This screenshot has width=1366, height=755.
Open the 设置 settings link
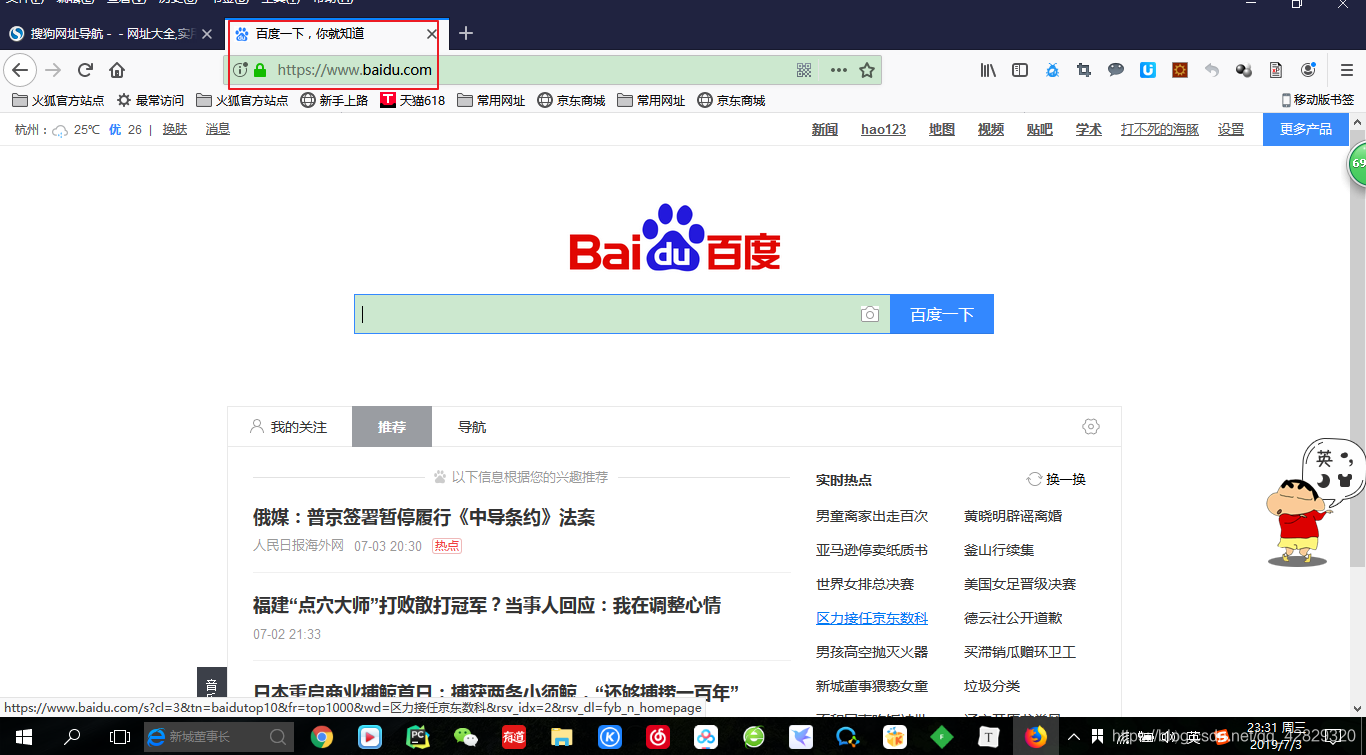click(1231, 129)
